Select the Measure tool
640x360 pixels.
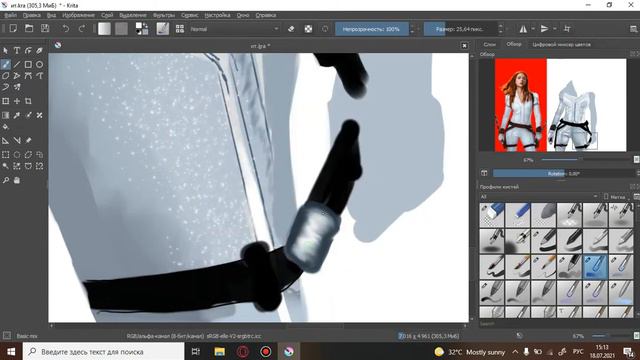pyautogui.click(x=17, y=141)
